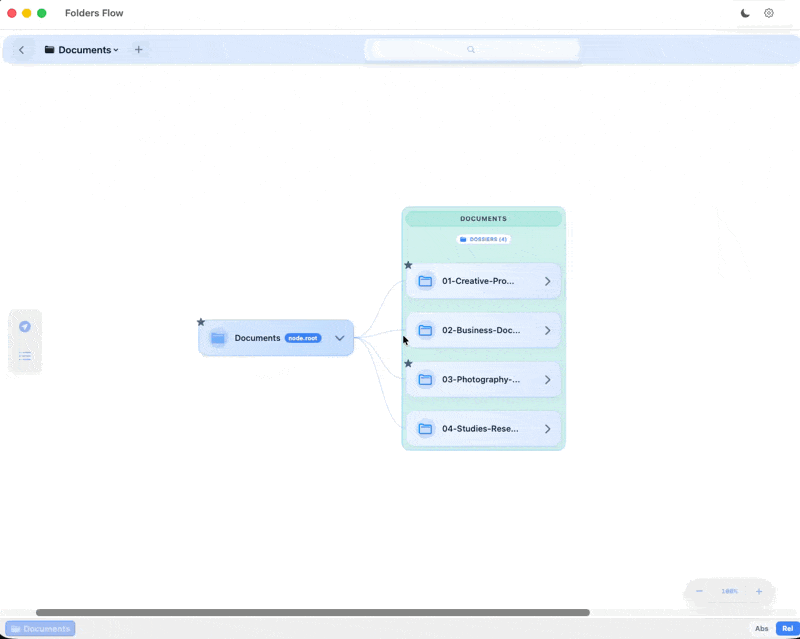Toggle the star on the Documents root node

200,321
